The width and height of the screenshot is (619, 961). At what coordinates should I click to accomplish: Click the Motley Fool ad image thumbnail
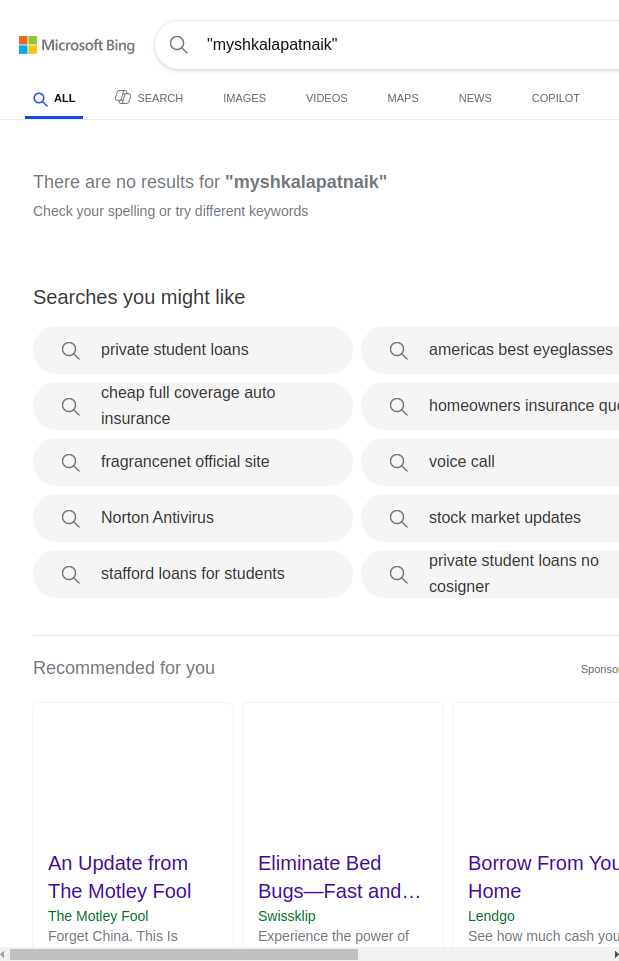click(133, 772)
